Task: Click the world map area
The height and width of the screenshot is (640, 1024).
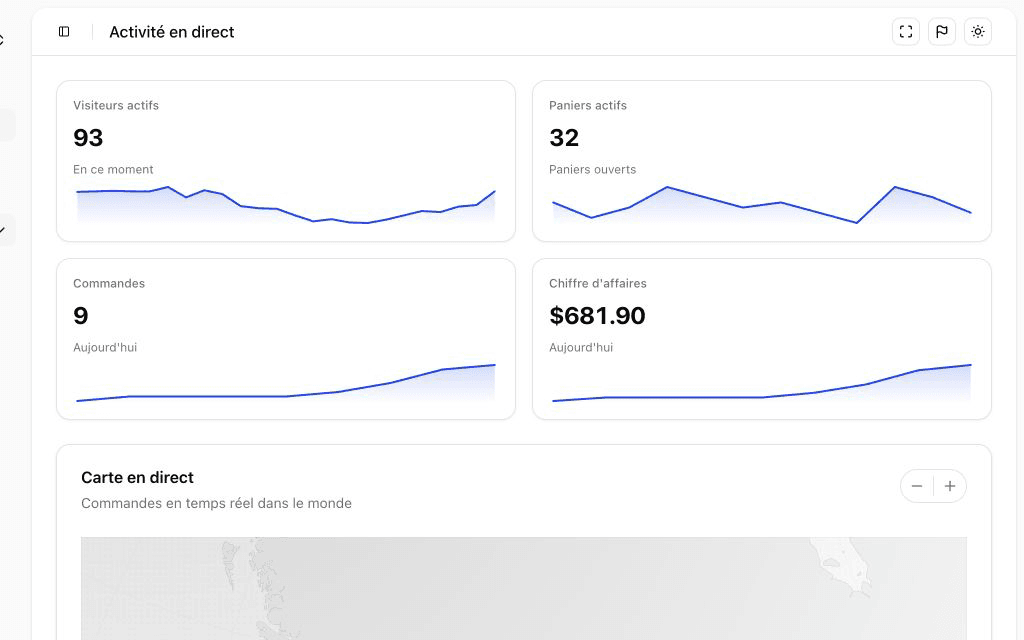Action: coord(524,588)
